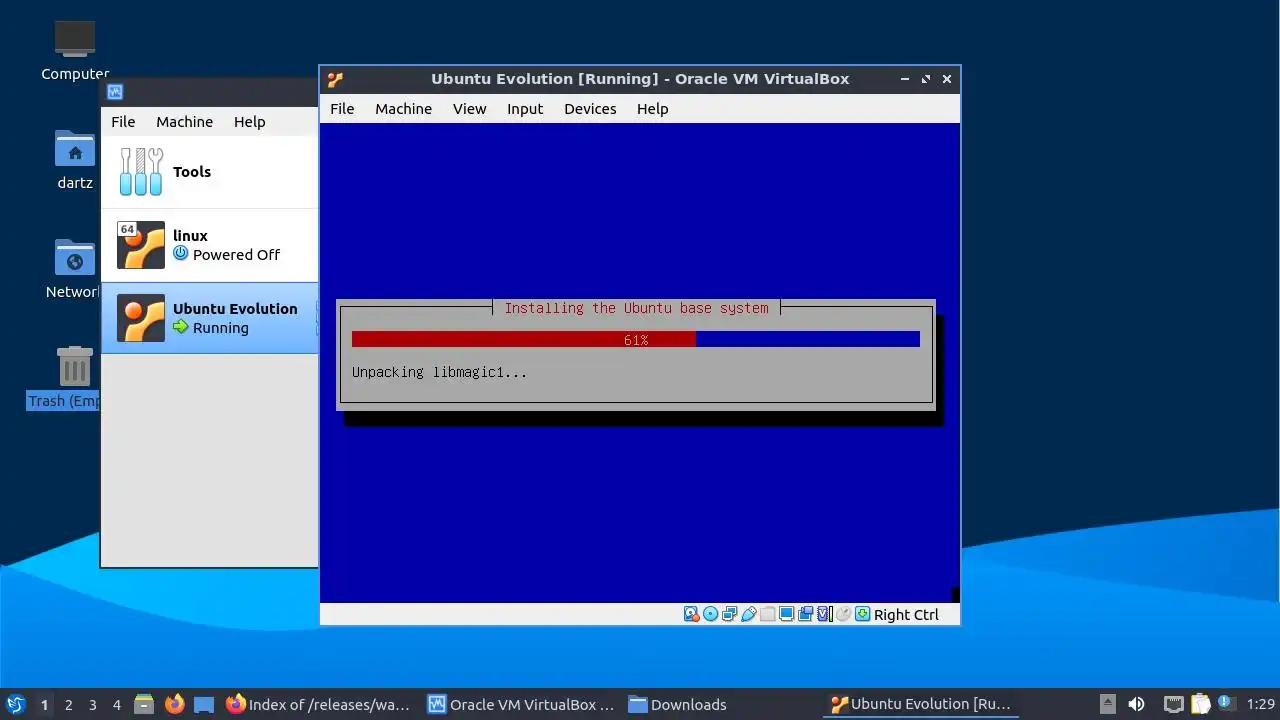Click the Right Ctrl host key label
The width and height of the screenshot is (1280, 720).
906,615
